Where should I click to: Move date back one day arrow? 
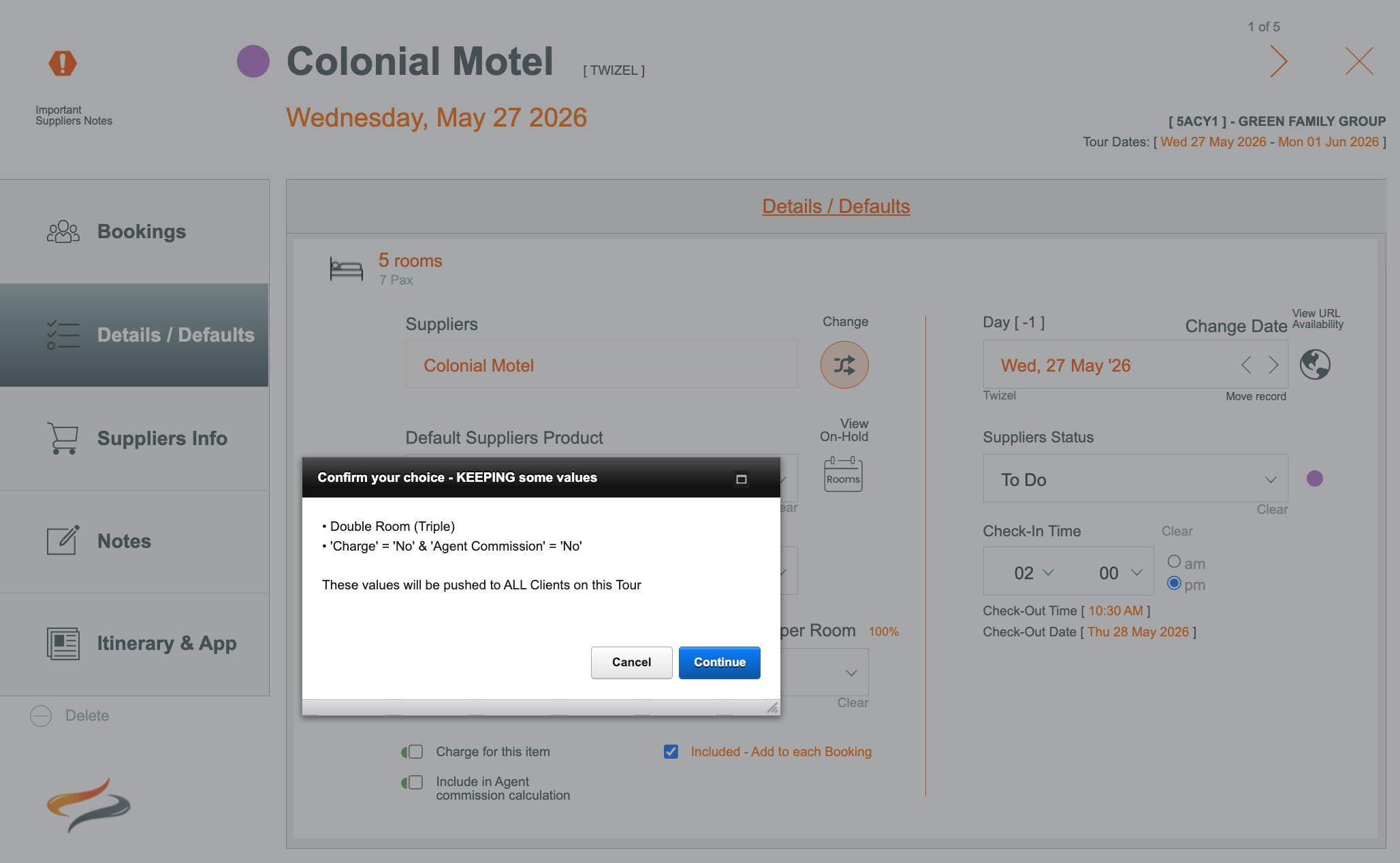tap(1246, 365)
